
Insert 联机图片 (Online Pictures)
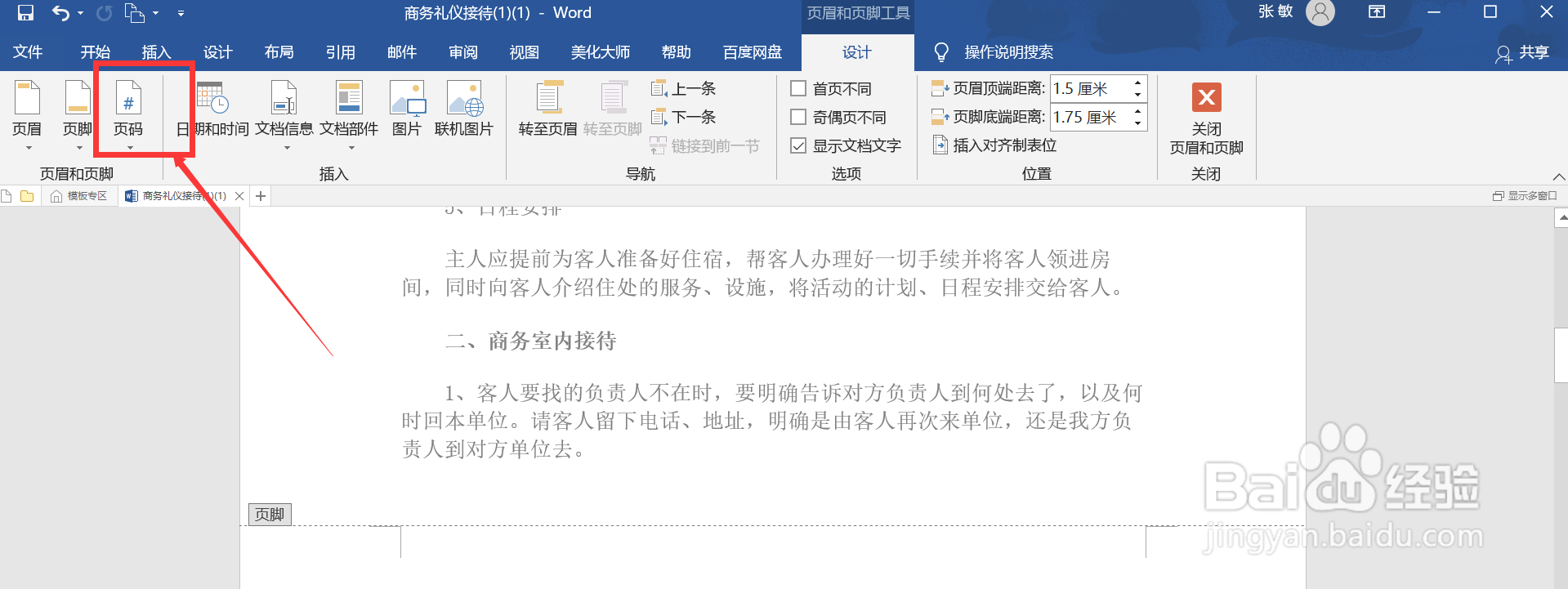pos(464,109)
